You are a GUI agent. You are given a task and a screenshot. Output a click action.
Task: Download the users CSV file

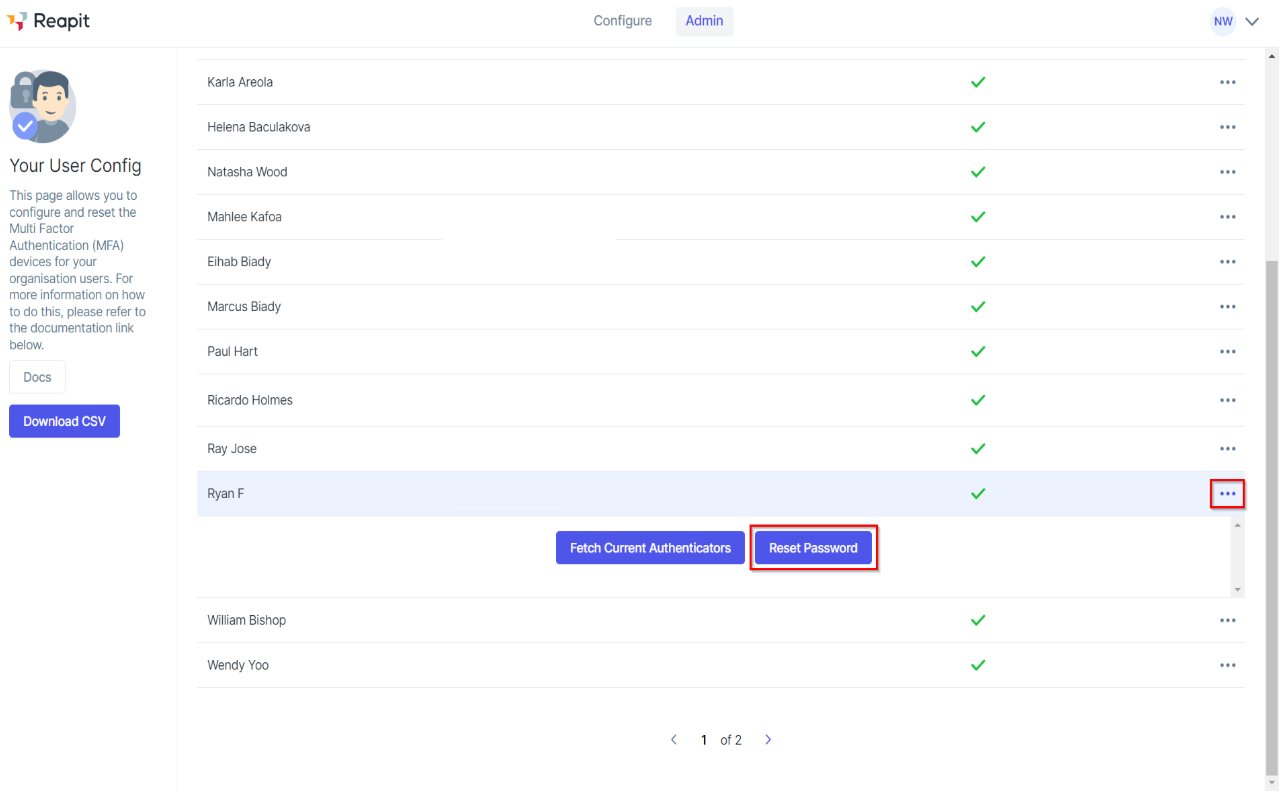pyautogui.click(x=64, y=421)
